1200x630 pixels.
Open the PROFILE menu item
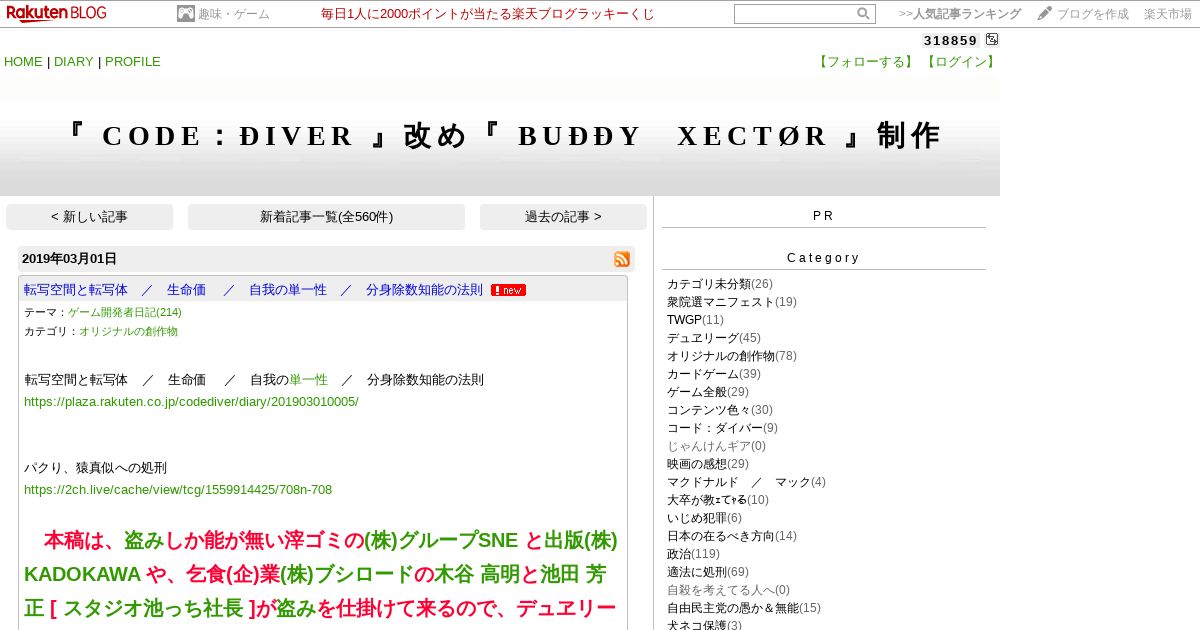click(132, 61)
